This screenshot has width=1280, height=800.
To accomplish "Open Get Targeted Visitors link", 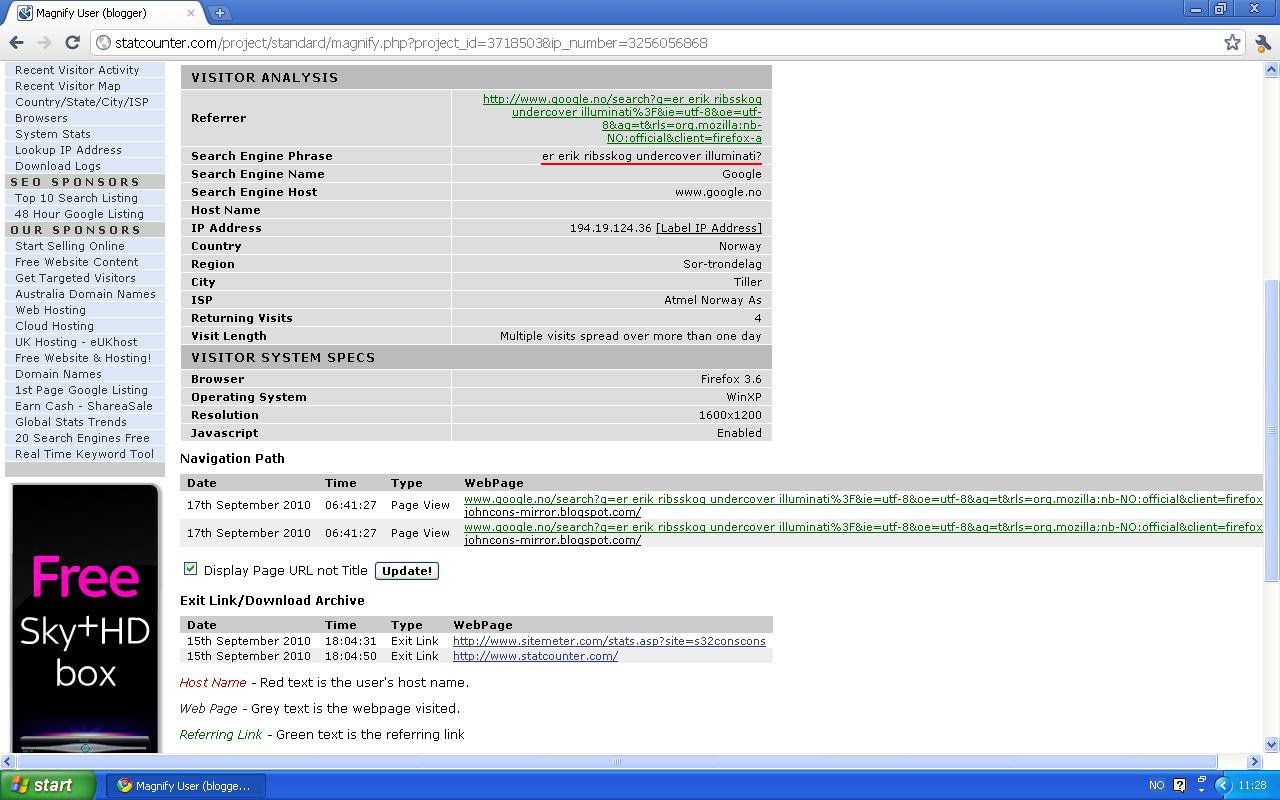I will 75,278.
